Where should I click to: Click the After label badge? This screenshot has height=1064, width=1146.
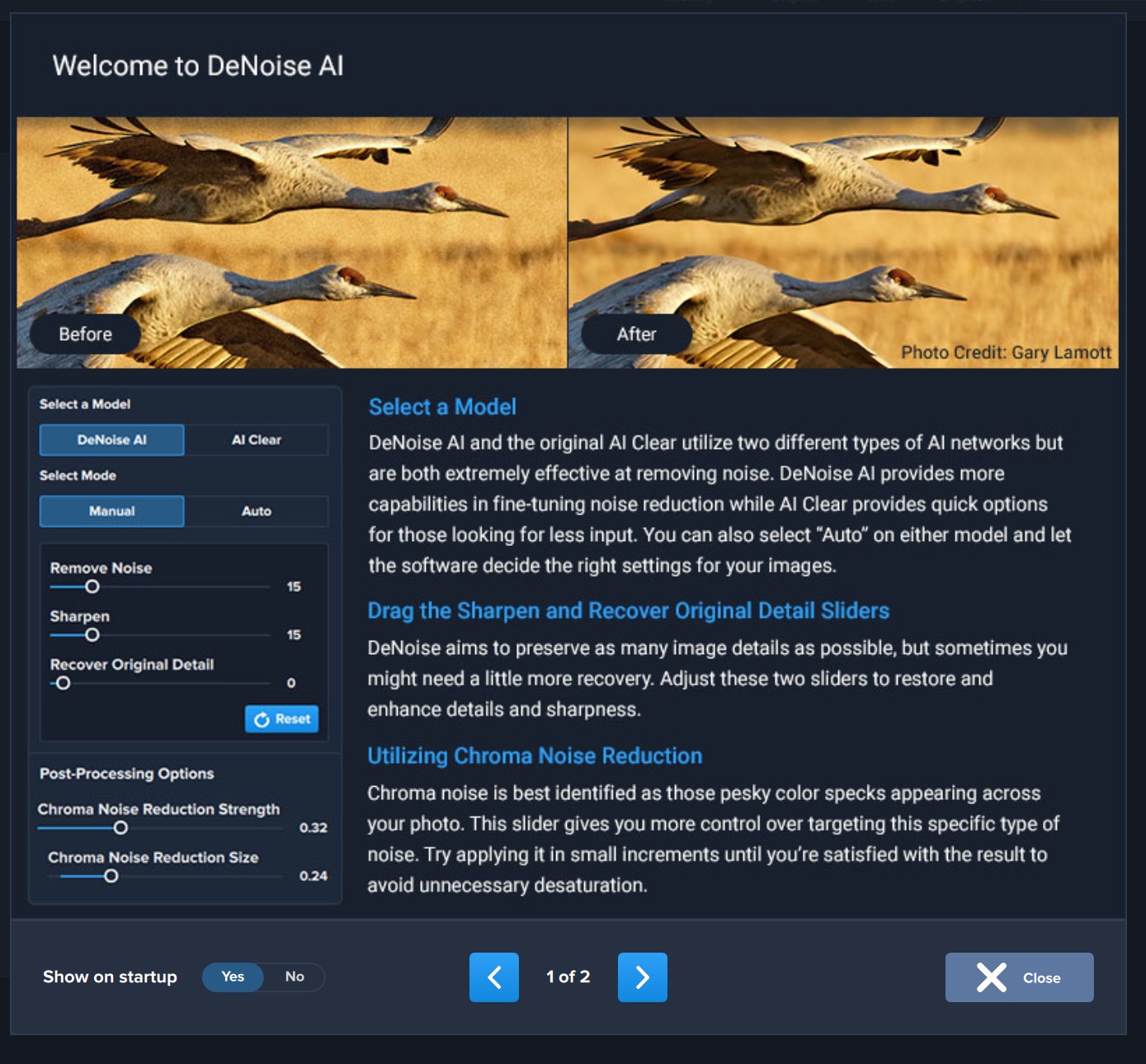637,334
